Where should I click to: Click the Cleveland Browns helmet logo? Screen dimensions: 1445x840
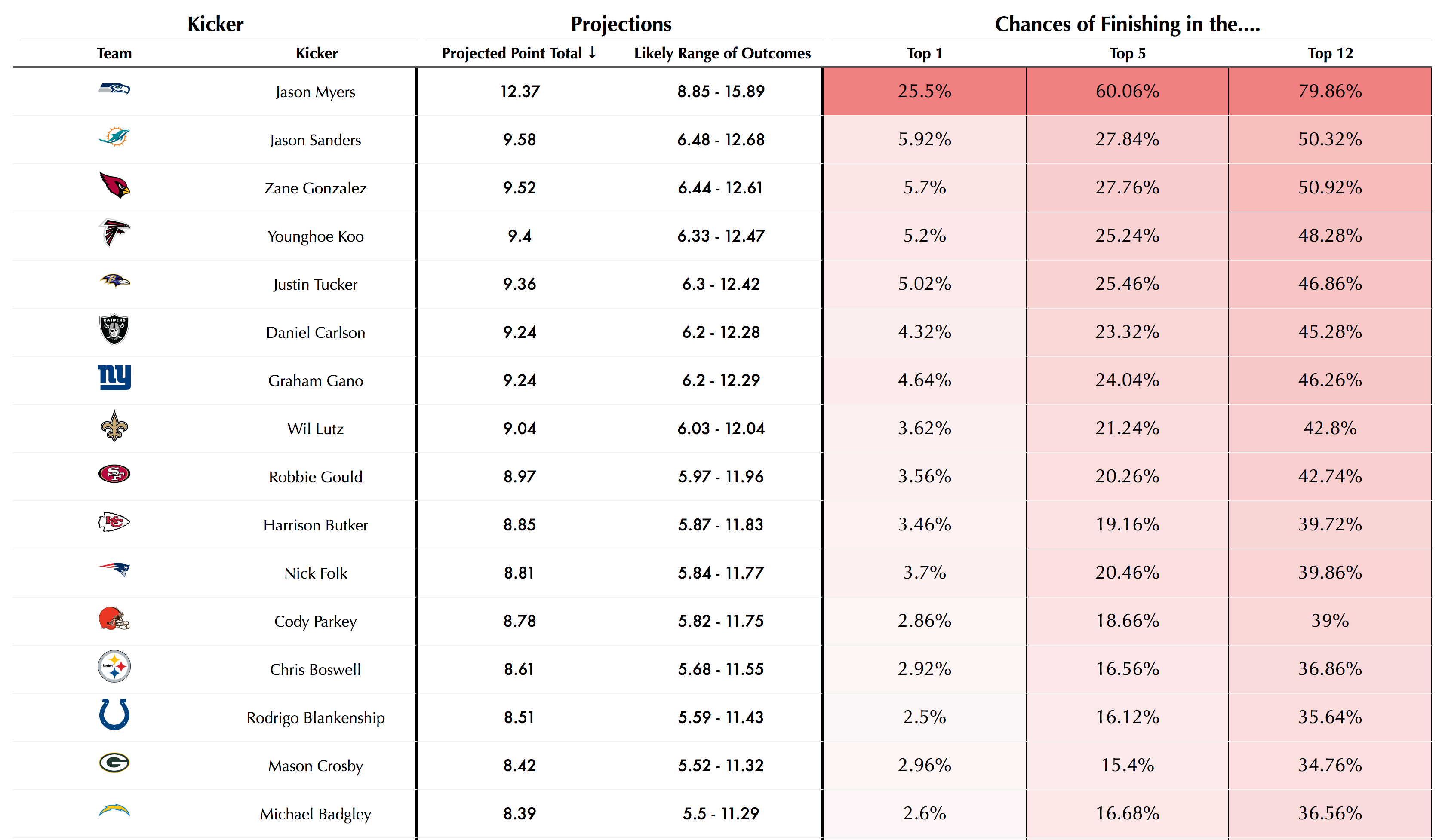114,619
